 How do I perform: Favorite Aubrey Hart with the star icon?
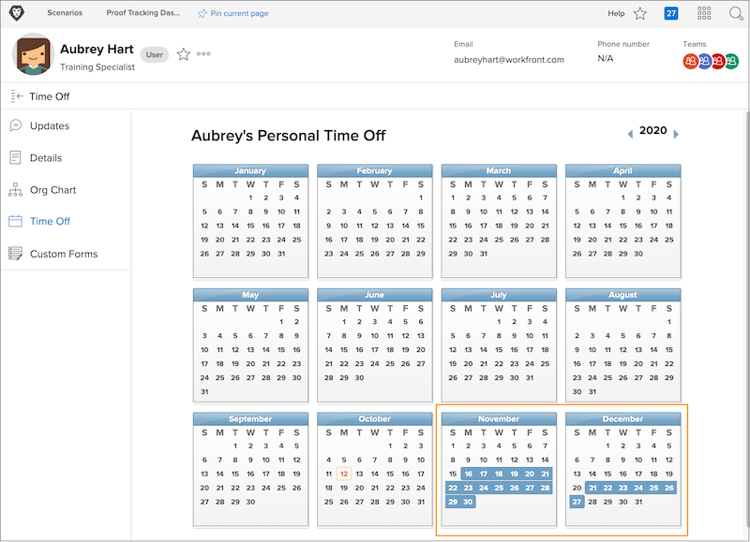click(x=183, y=55)
